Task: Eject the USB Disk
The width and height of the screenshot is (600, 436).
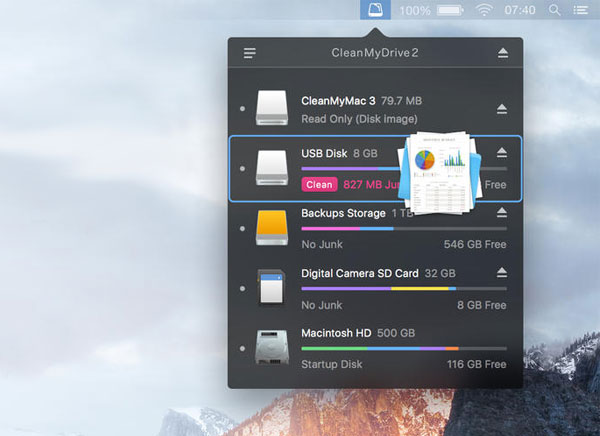Action: pos(502,153)
